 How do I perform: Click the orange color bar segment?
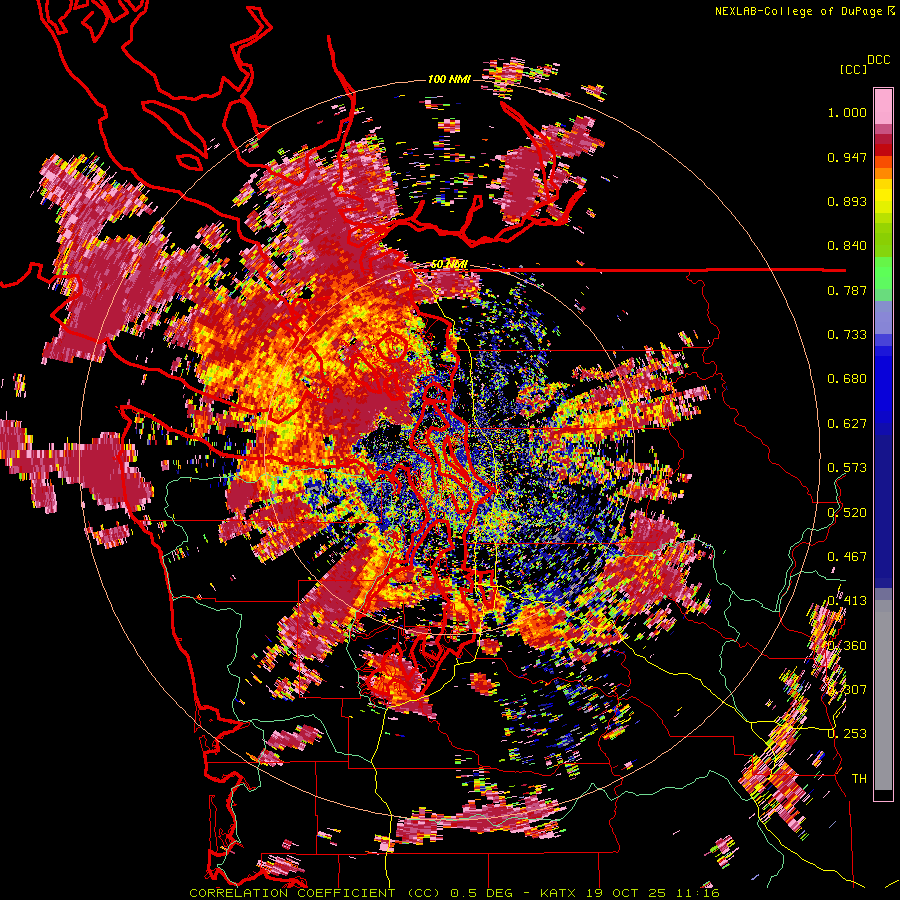[883, 172]
